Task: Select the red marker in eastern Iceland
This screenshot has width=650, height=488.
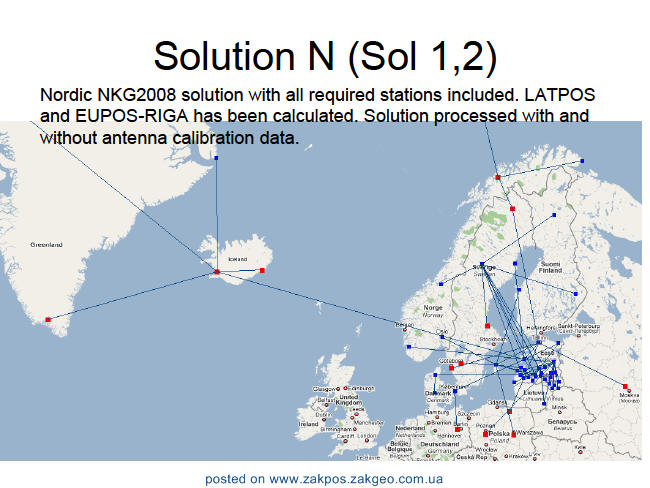Action: 262,270
